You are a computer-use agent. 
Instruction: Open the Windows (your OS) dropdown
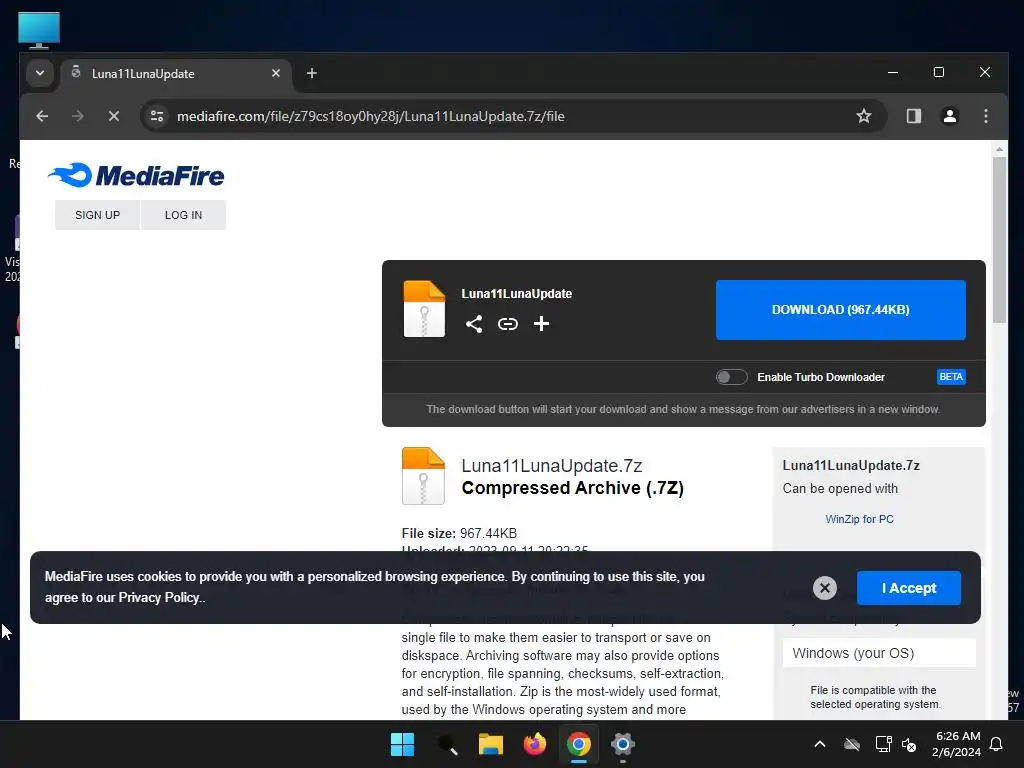pos(879,653)
